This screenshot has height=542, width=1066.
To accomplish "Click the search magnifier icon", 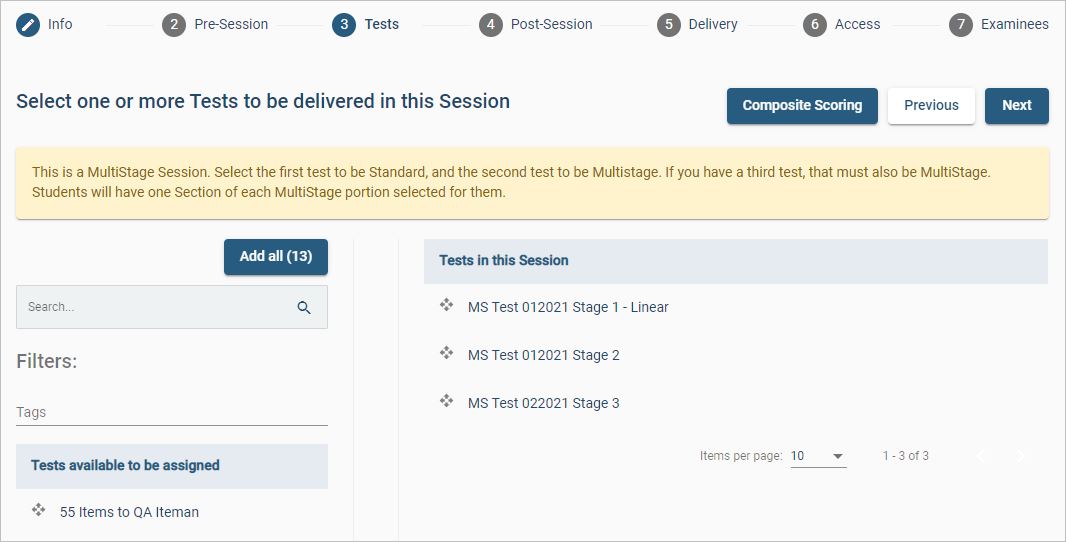I will tap(304, 308).
